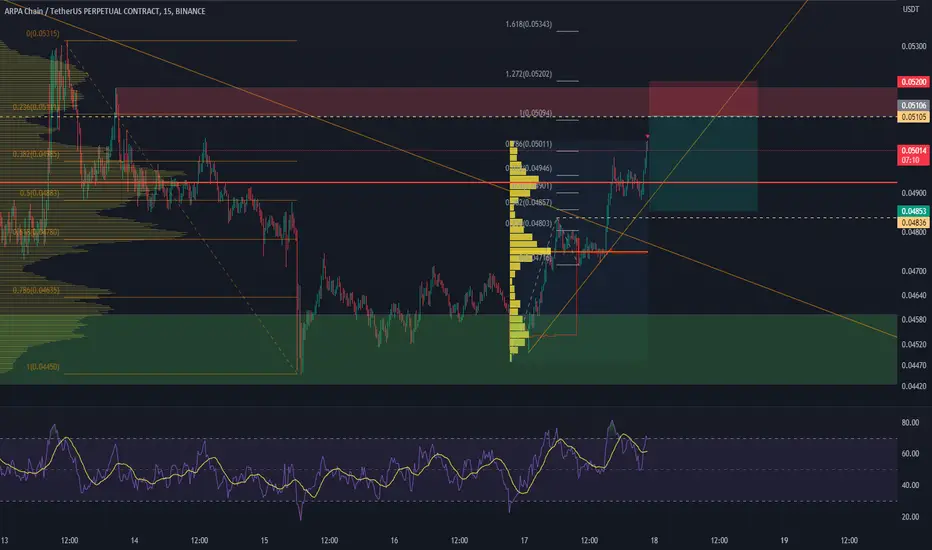Select the green 0.04853 price label

913,211
